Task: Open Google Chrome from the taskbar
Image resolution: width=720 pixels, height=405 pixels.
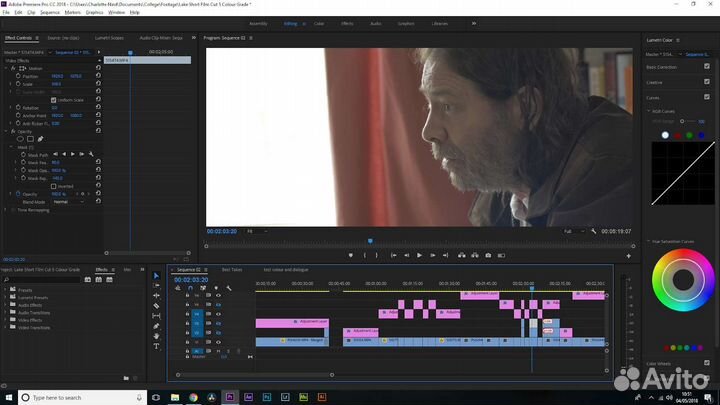Action: tap(193, 397)
